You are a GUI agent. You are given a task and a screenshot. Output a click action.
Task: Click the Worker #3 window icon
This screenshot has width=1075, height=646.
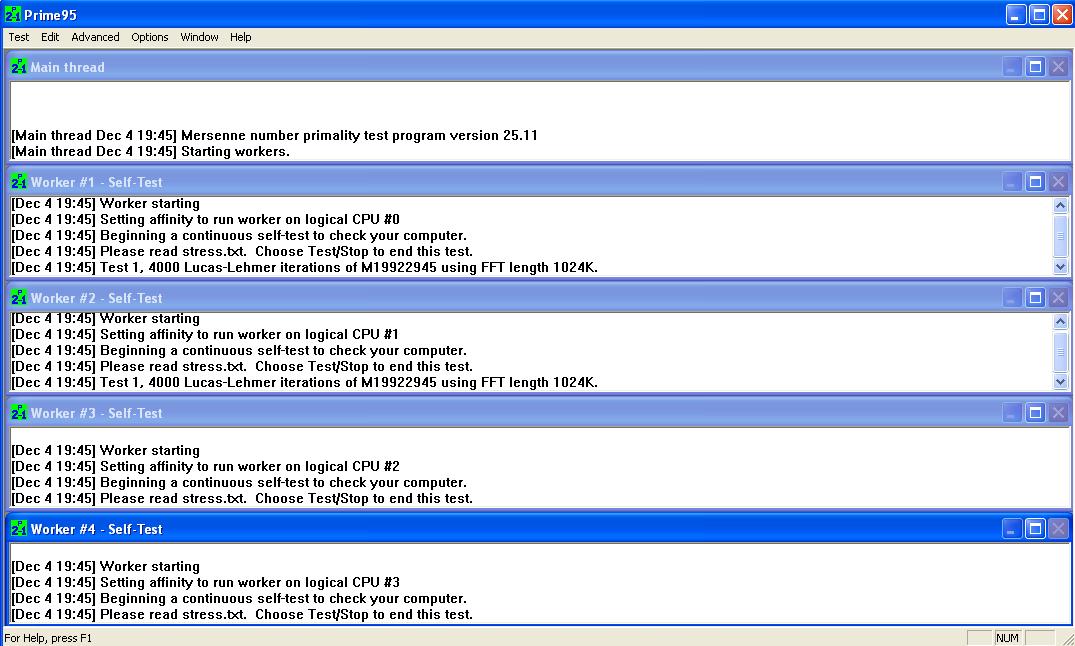[x=19, y=413]
